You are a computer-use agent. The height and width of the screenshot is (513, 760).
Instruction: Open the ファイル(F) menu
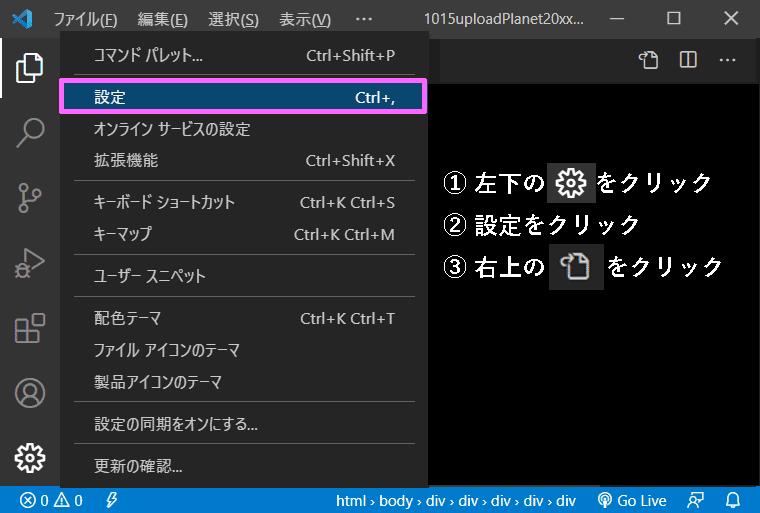85,19
